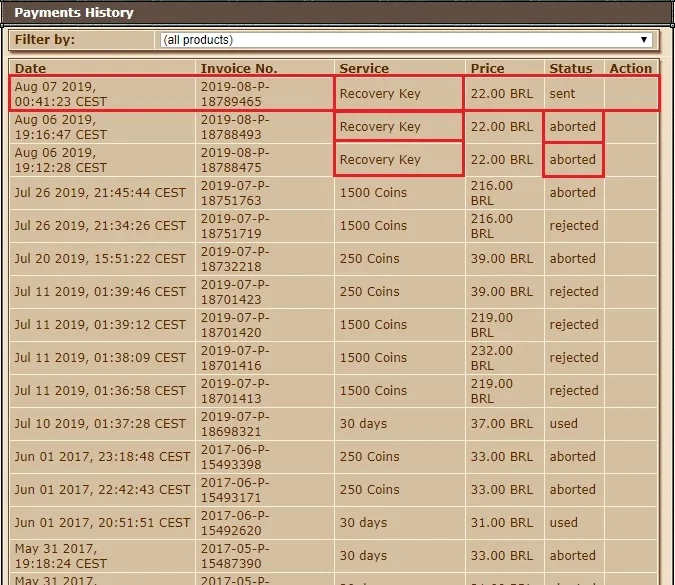675x585 pixels.
Task: Click 1500 Coins in invoice 18751763 row
Action: 373,192
